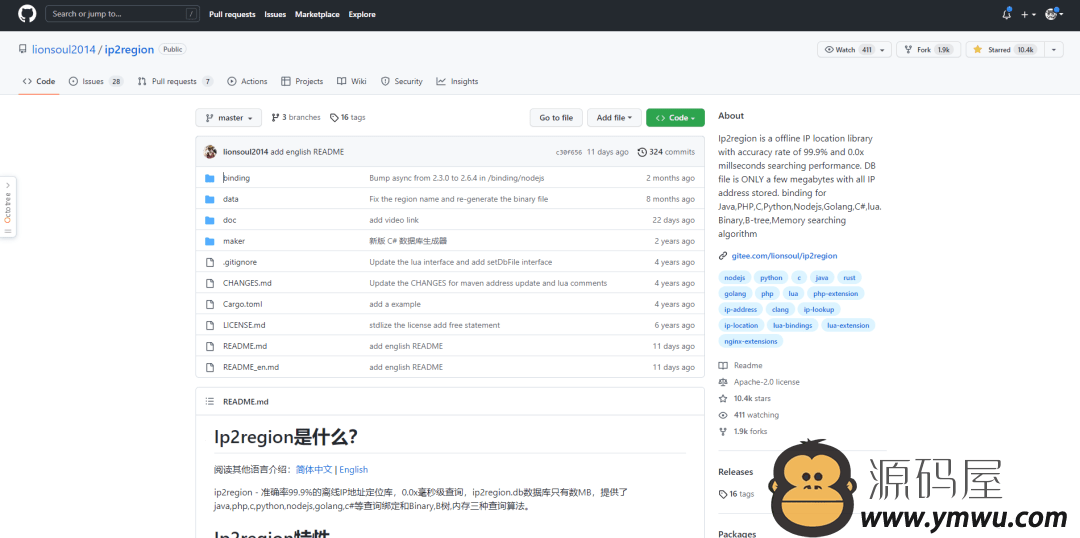The height and width of the screenshot is (538, 1080).
Task: Click Go to file button
Action: click(556, 118)
